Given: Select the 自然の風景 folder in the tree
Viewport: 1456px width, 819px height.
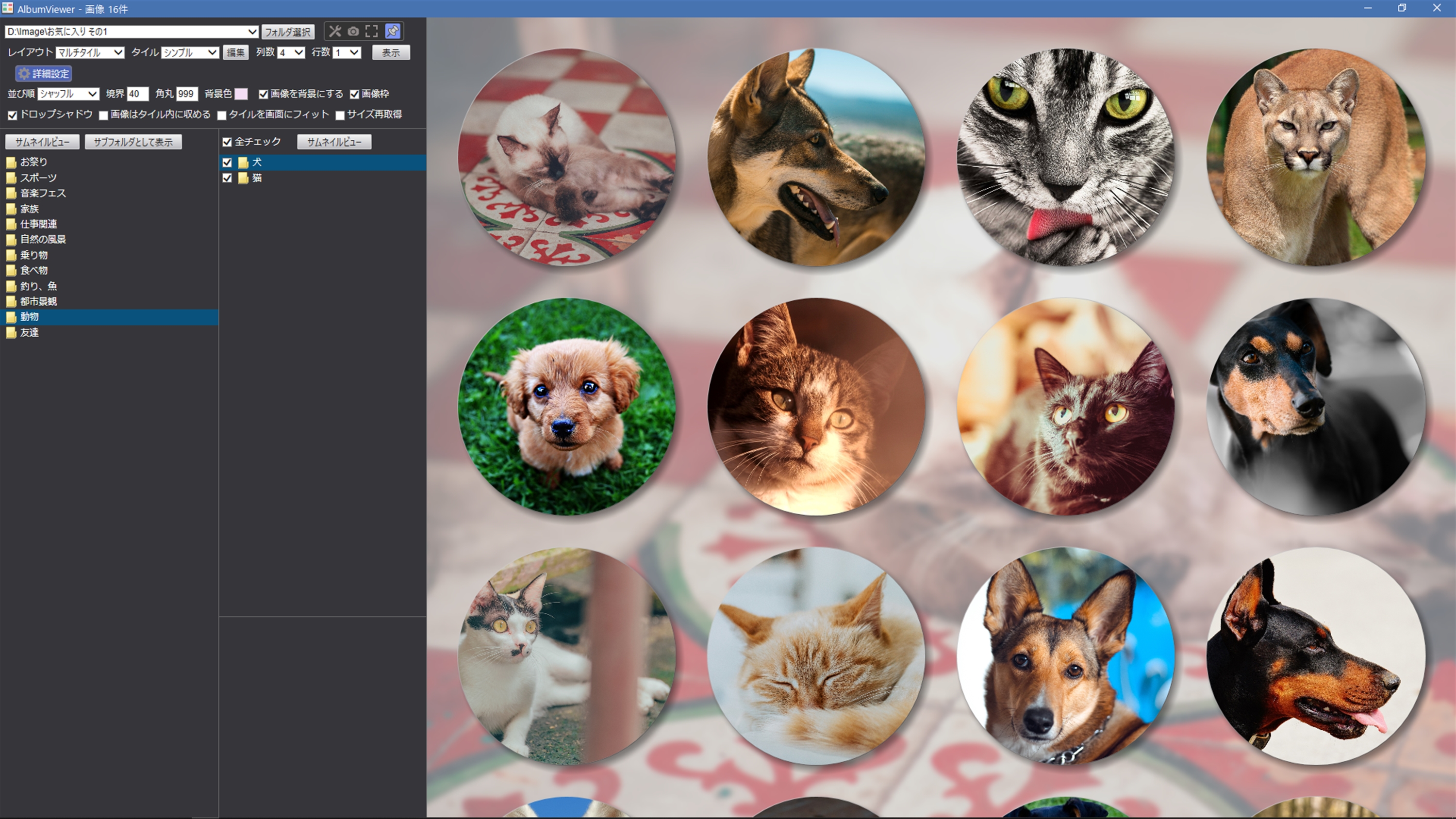Looking at the screenshot, I should (x=43, y=240).
